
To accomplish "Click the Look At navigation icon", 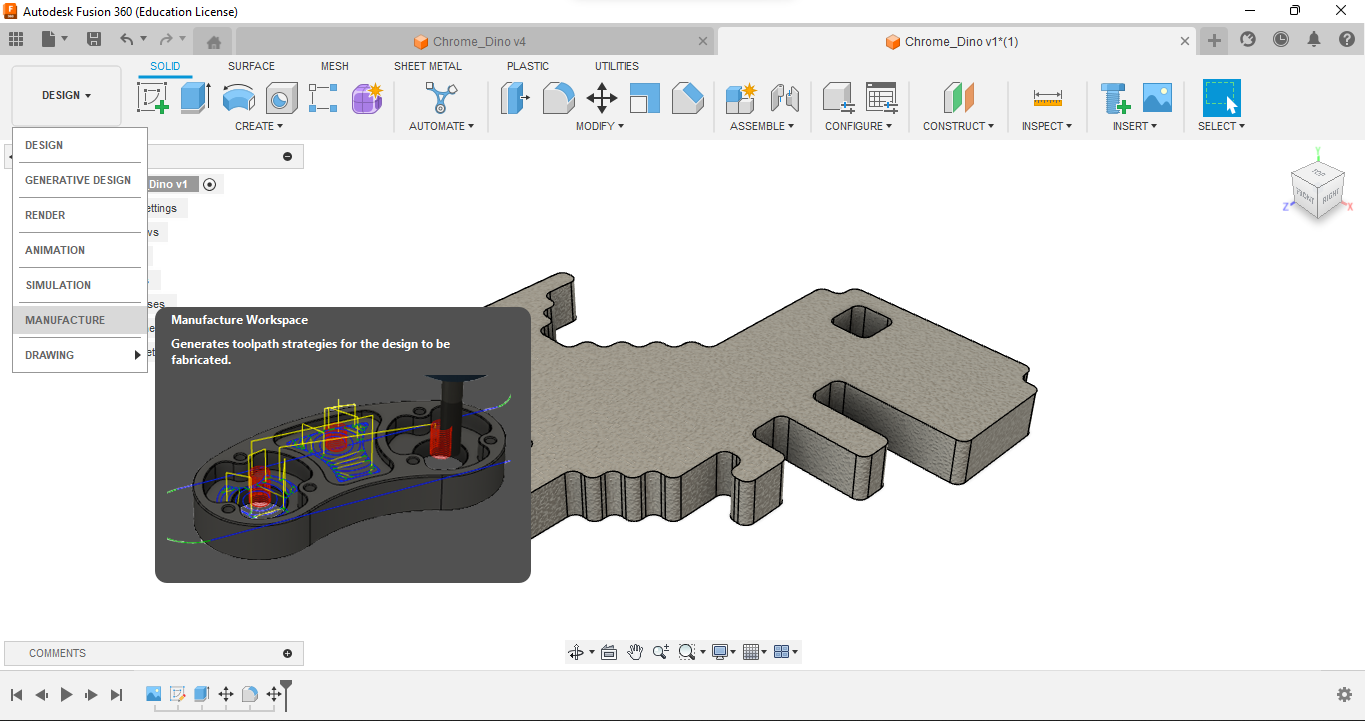I will [609, 652].
